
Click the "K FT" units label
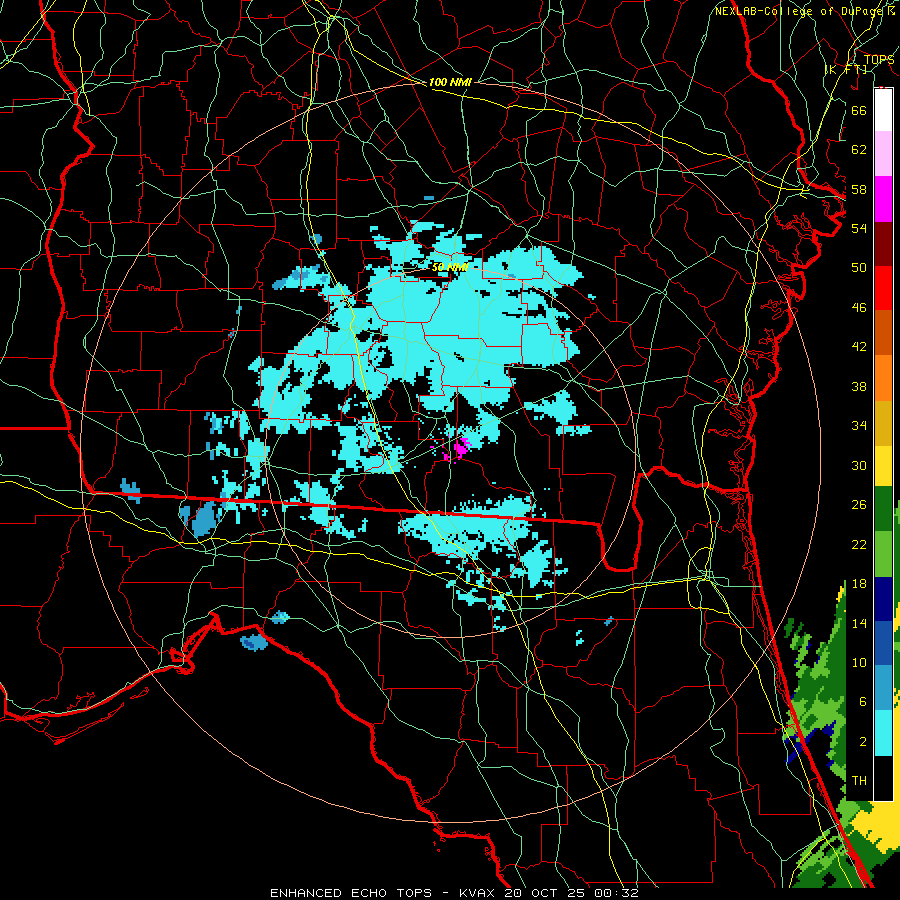coord(845,69)
